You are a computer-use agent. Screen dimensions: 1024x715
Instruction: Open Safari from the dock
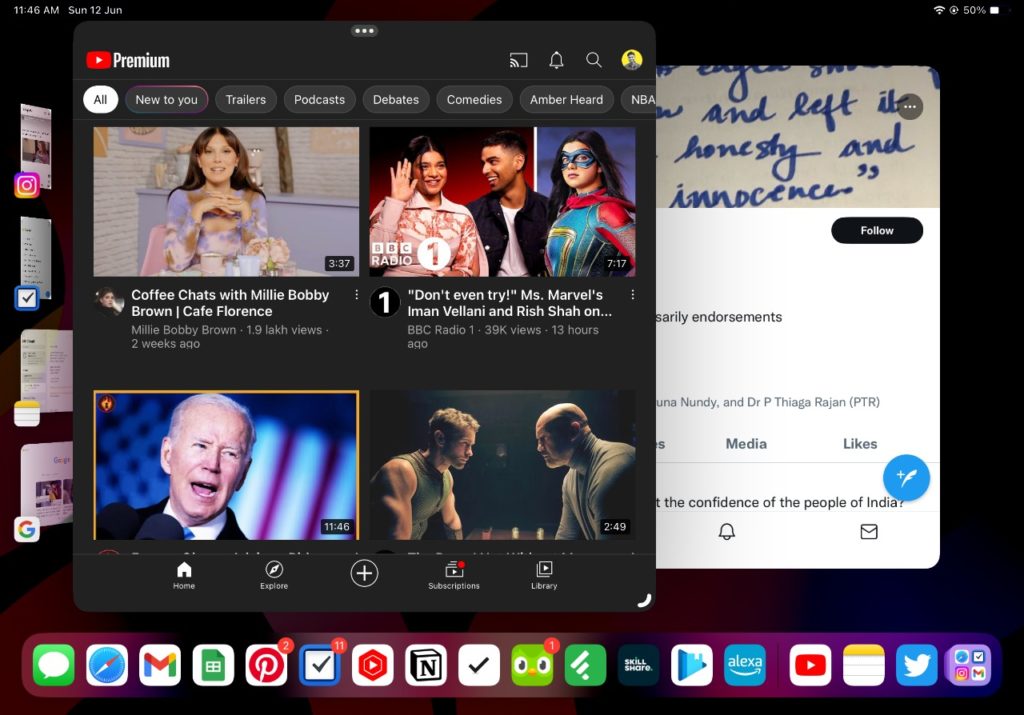click(x=107, y=665)
